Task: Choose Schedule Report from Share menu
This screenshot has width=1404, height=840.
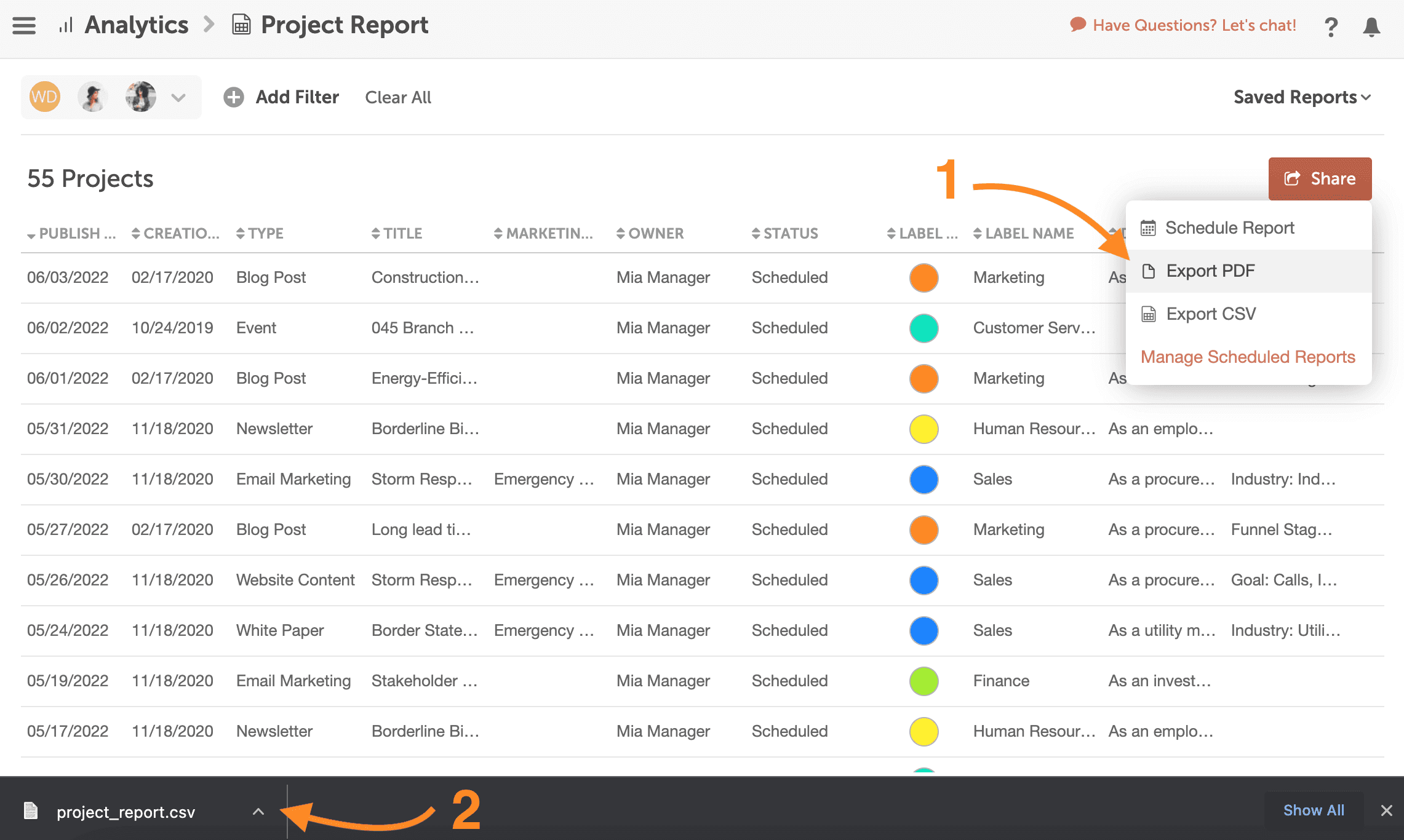Action: point(1249,228)
